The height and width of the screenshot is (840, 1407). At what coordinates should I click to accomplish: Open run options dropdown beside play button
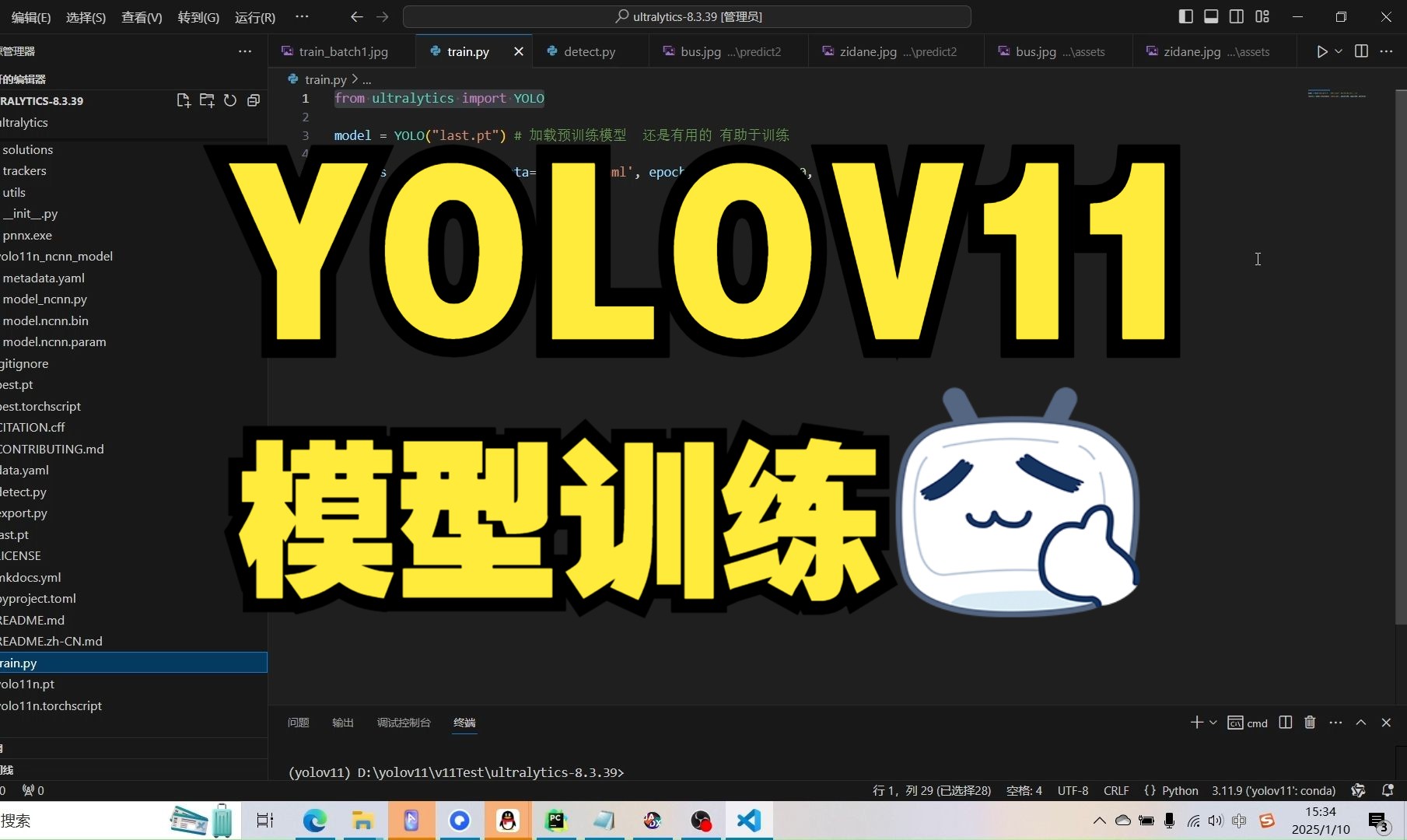coord(1339,51)
